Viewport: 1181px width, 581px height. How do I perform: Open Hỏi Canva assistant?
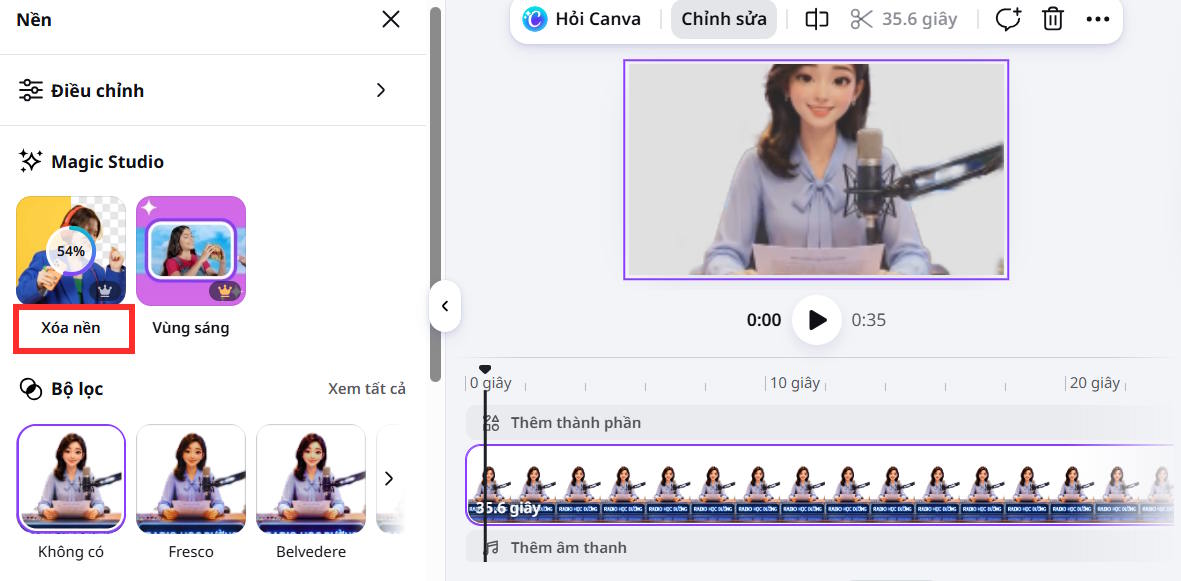[x=581, y=19]
